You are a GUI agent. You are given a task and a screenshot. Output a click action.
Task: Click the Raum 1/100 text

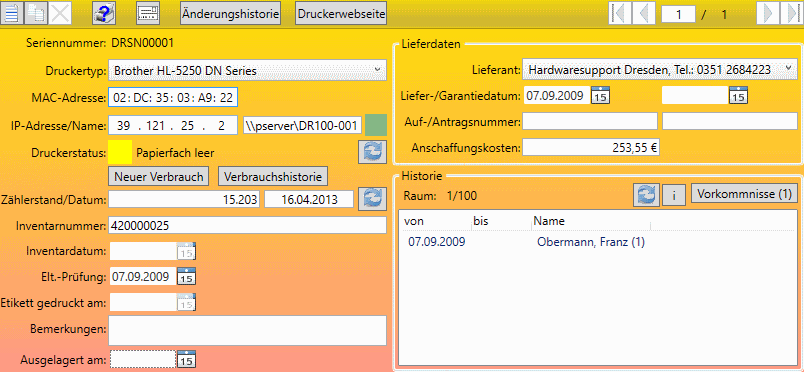(x=440, y=195)
